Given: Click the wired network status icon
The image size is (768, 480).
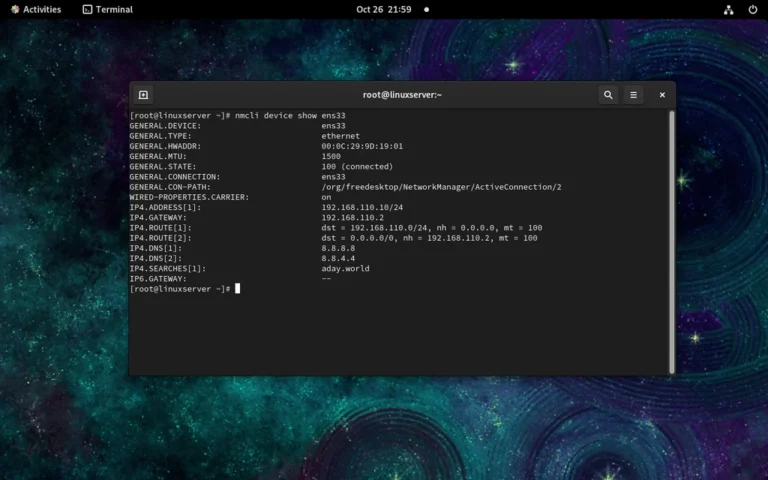Looking at the screenshot, I should coord(728,9).
